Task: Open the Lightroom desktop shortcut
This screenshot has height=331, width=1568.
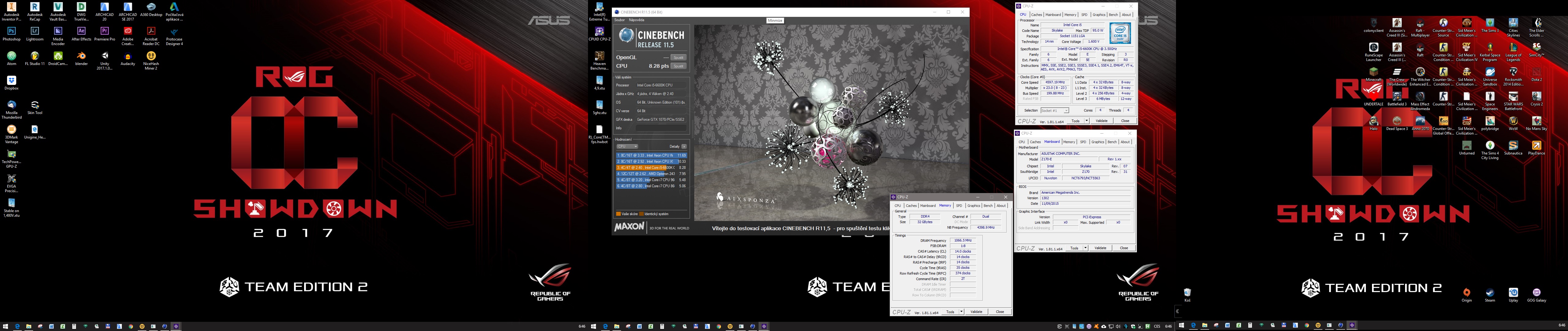Action: [x=35, y=33]
